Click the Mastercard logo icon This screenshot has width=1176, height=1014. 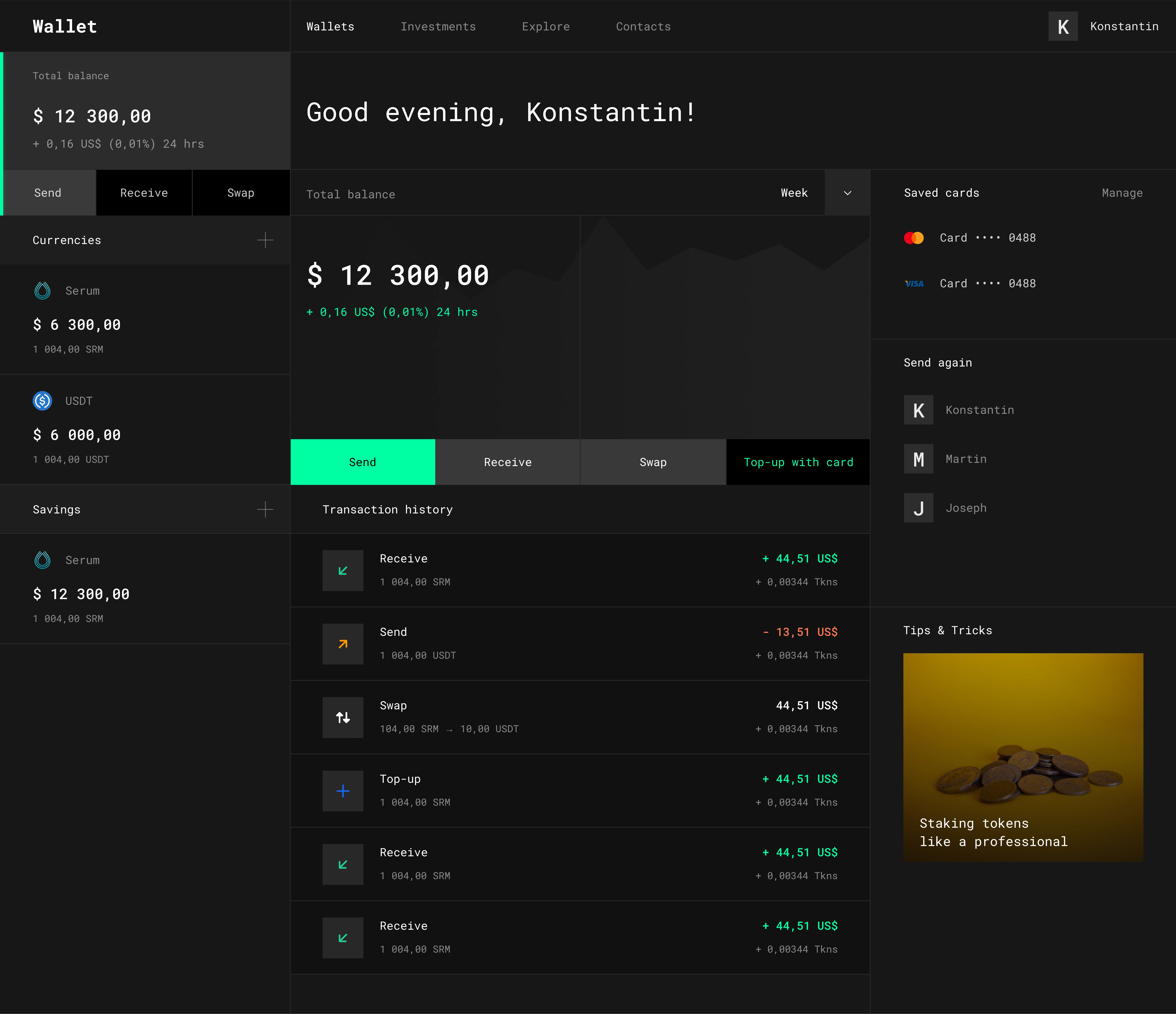(x=914, y=238)
